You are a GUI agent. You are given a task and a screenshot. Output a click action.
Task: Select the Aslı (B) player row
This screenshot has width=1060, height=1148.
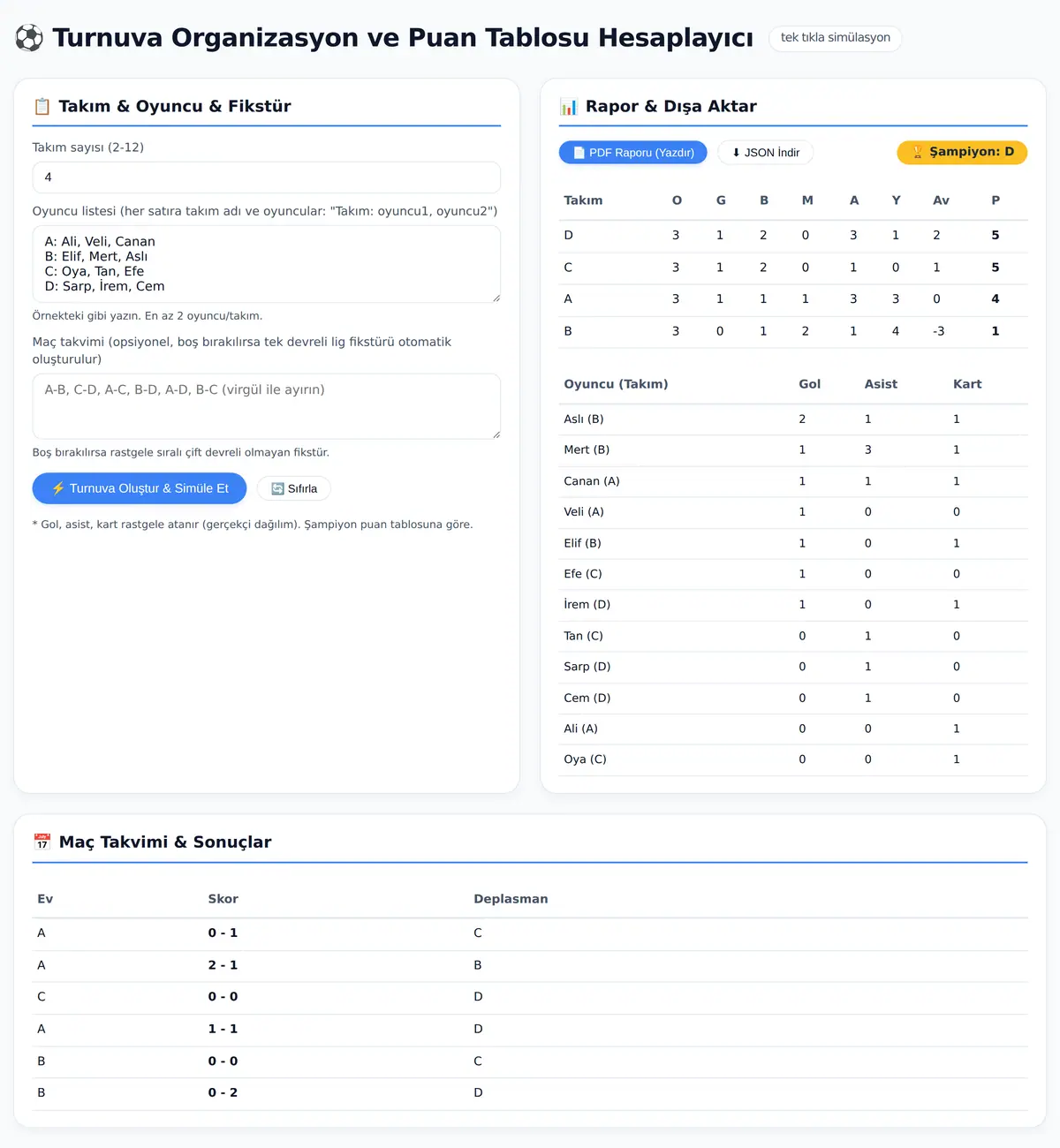click(x=793, y=419)
